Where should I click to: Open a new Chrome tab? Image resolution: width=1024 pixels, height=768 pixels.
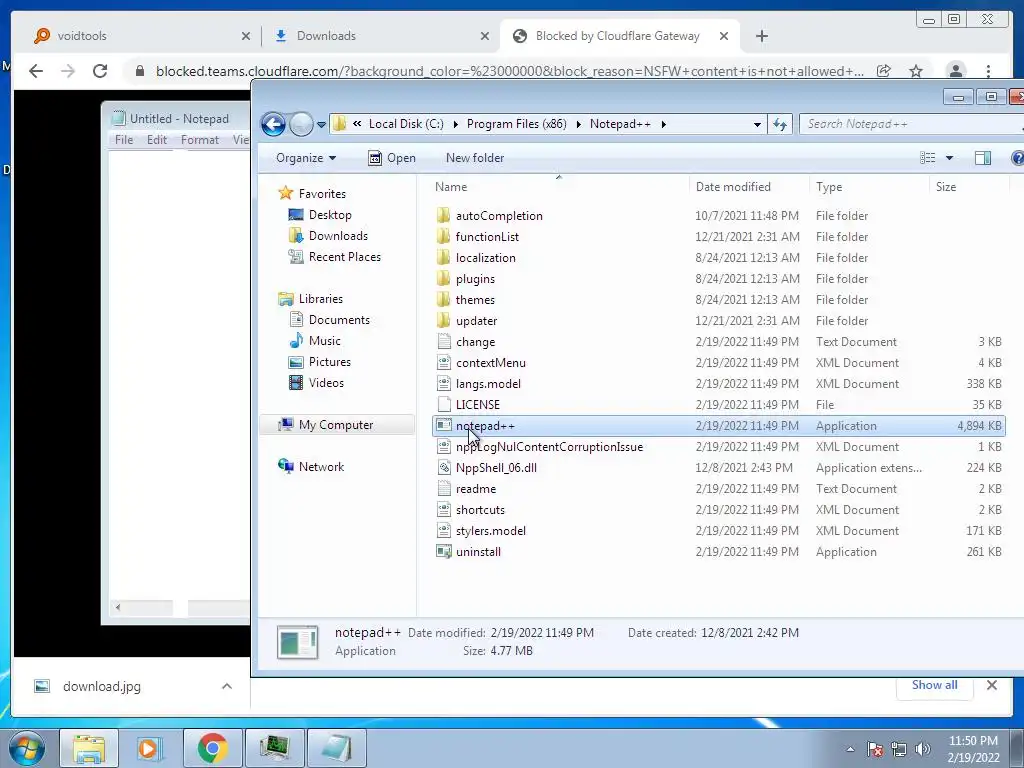pyautogui.click(x=761, y=36)
